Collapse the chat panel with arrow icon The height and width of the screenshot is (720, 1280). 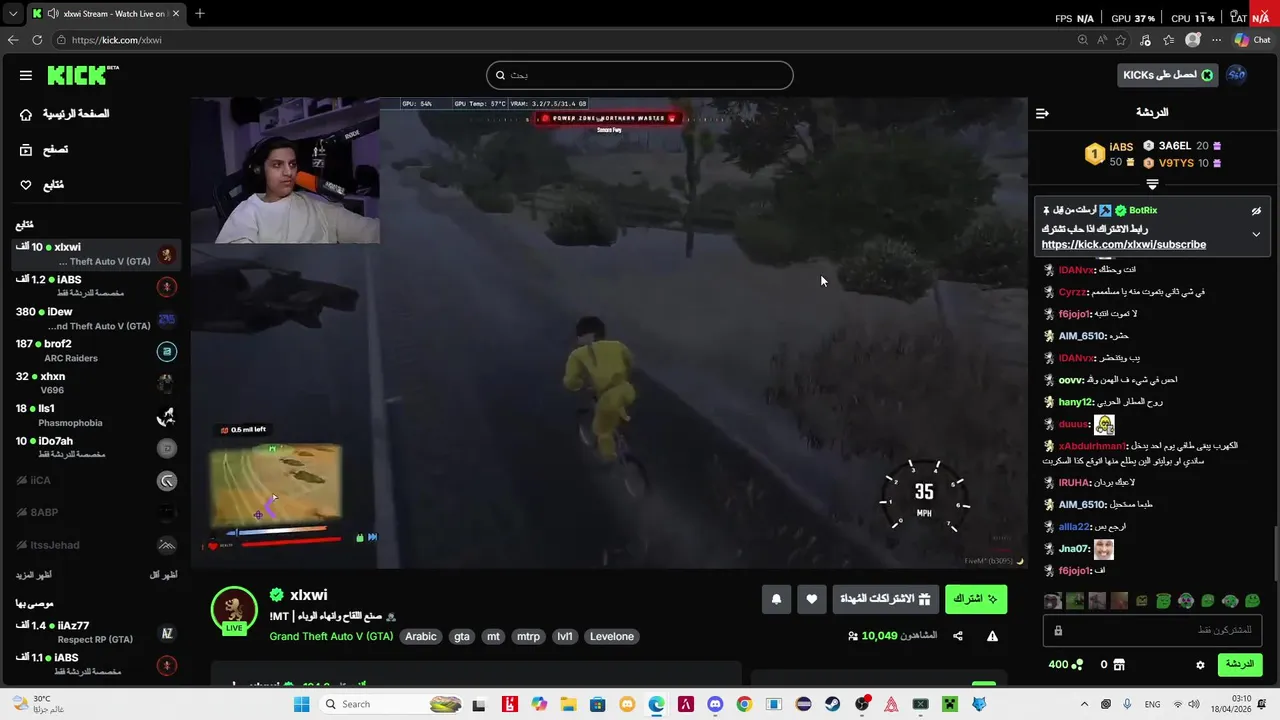[1042, 113]
